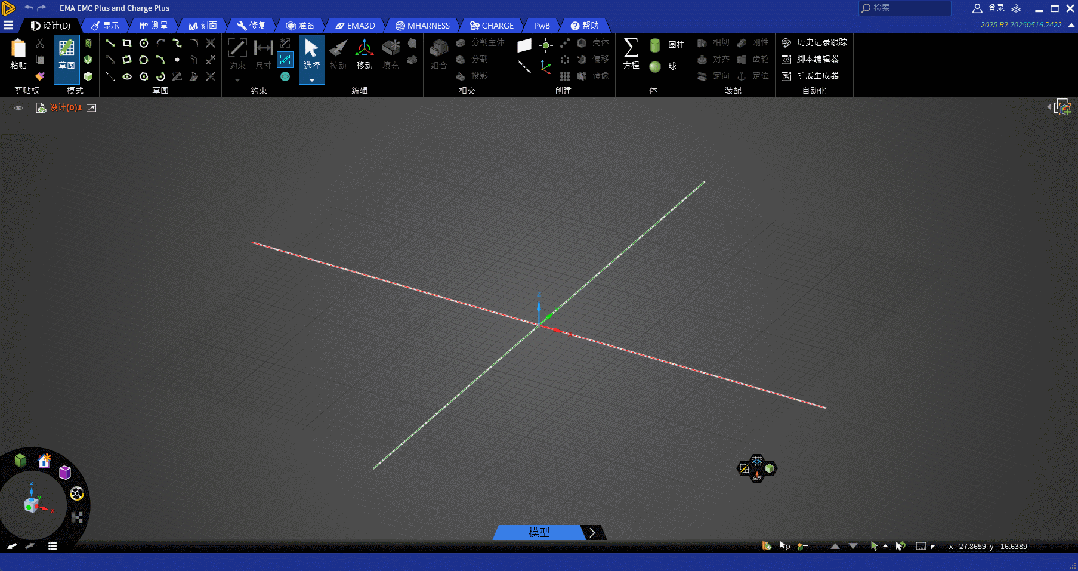Expand the Constraint tool dropdown arrow
Image resolution: width=1078 pixels, height=571 pixels.
[237, 80]
